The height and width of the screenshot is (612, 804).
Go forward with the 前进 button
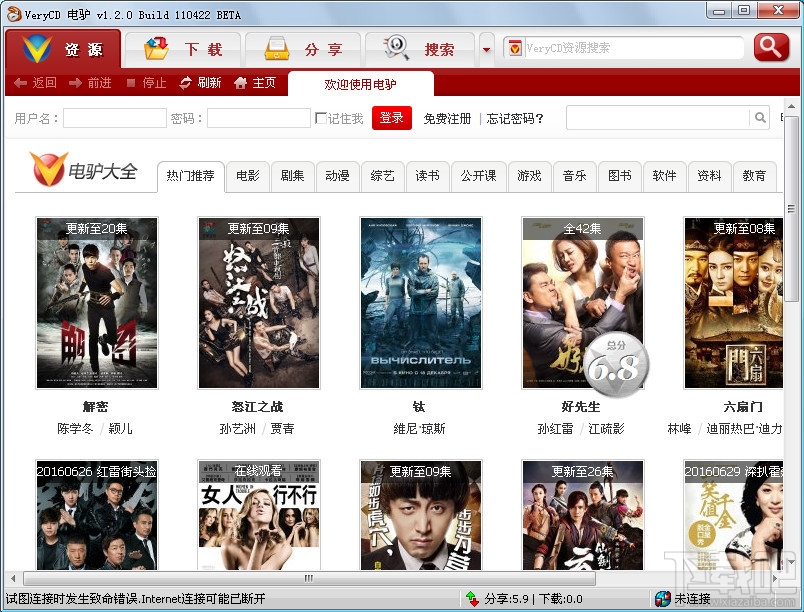click(x=90, y=83)
